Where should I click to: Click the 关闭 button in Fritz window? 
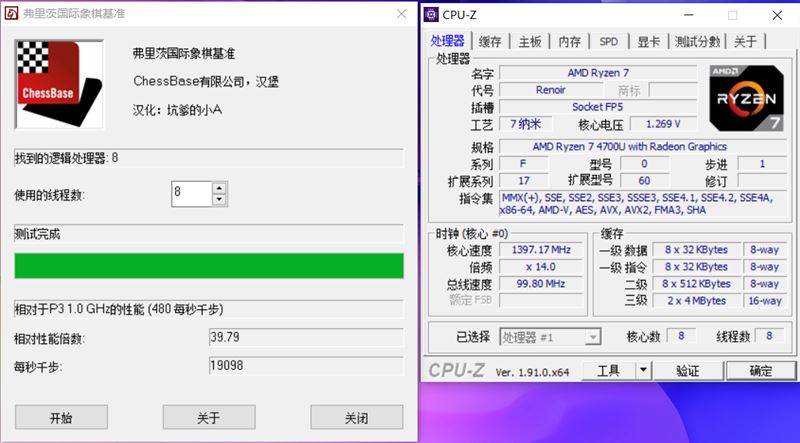[357, 417]
